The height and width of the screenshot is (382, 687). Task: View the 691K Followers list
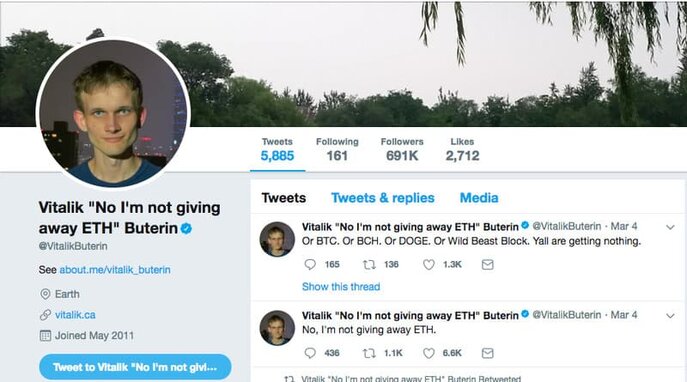(402, 149)
